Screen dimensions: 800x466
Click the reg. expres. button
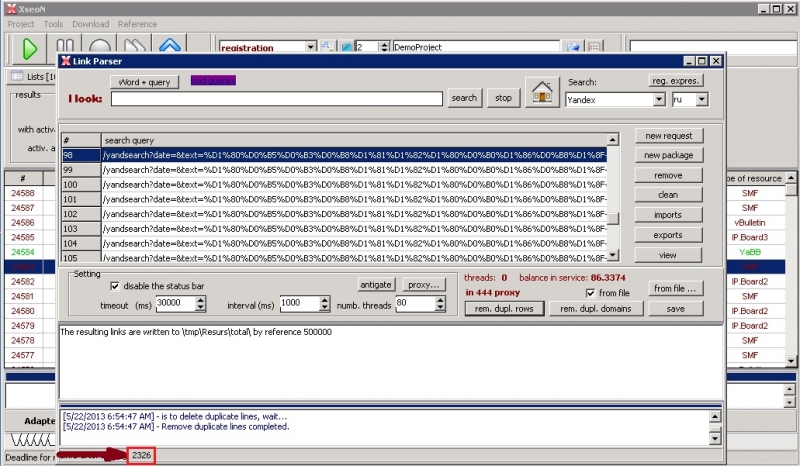coord(676,81)
